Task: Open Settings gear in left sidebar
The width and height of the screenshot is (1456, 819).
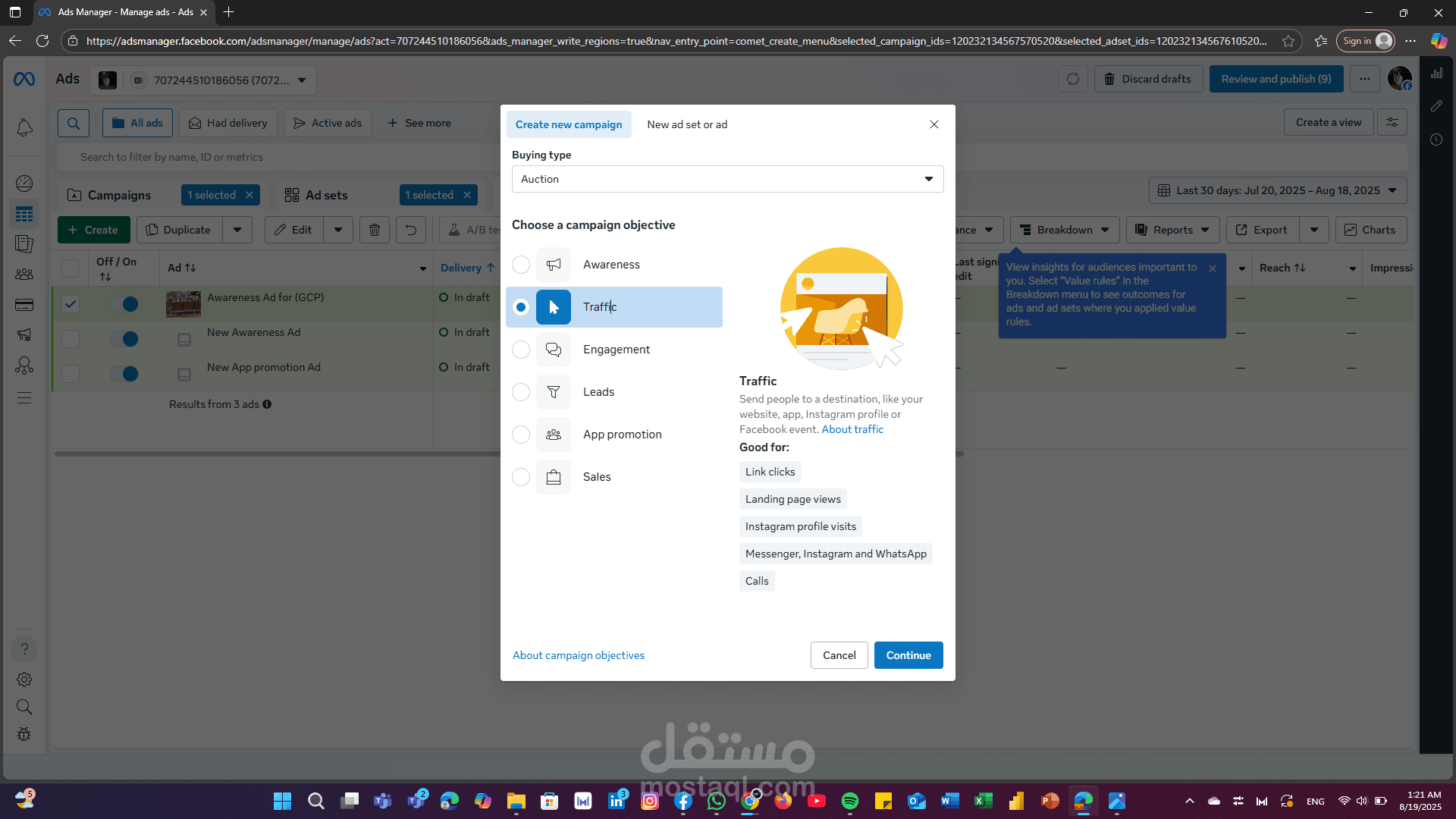Action: tap(24, 679)
